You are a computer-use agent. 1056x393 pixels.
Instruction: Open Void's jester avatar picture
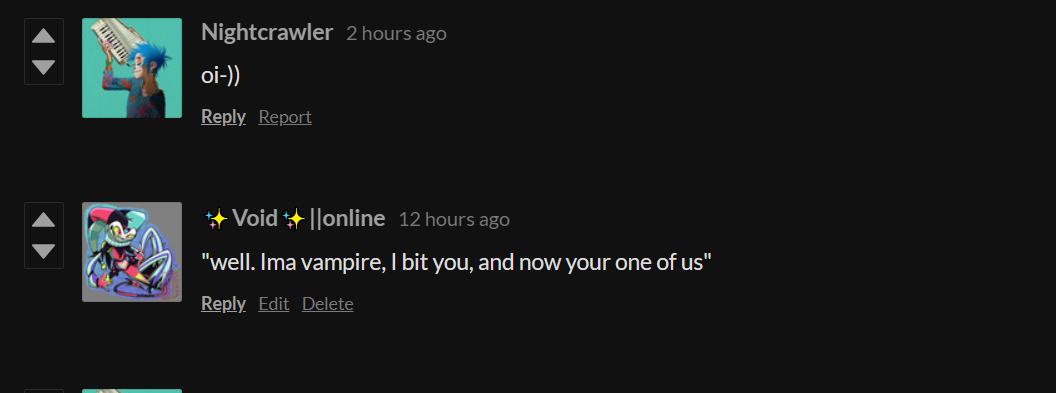[x=132, y=252]
